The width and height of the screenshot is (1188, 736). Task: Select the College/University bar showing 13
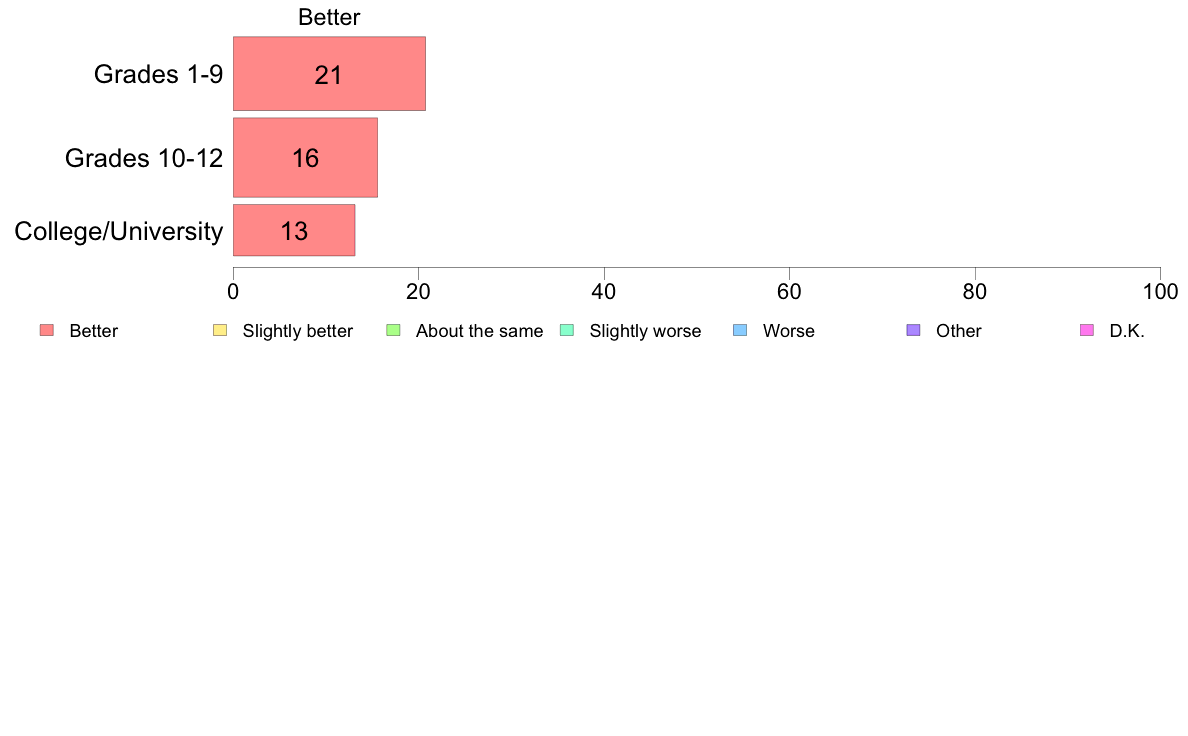294,230
